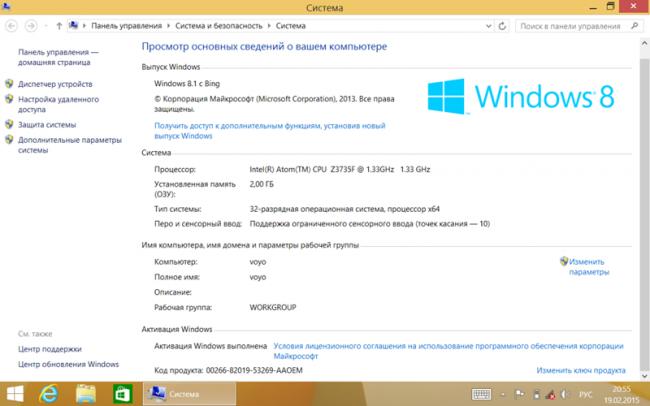Click the shield icon beside Дополнительные параметры системы
This screenshot has width=650, height=406.
click(x=9, y=139)
